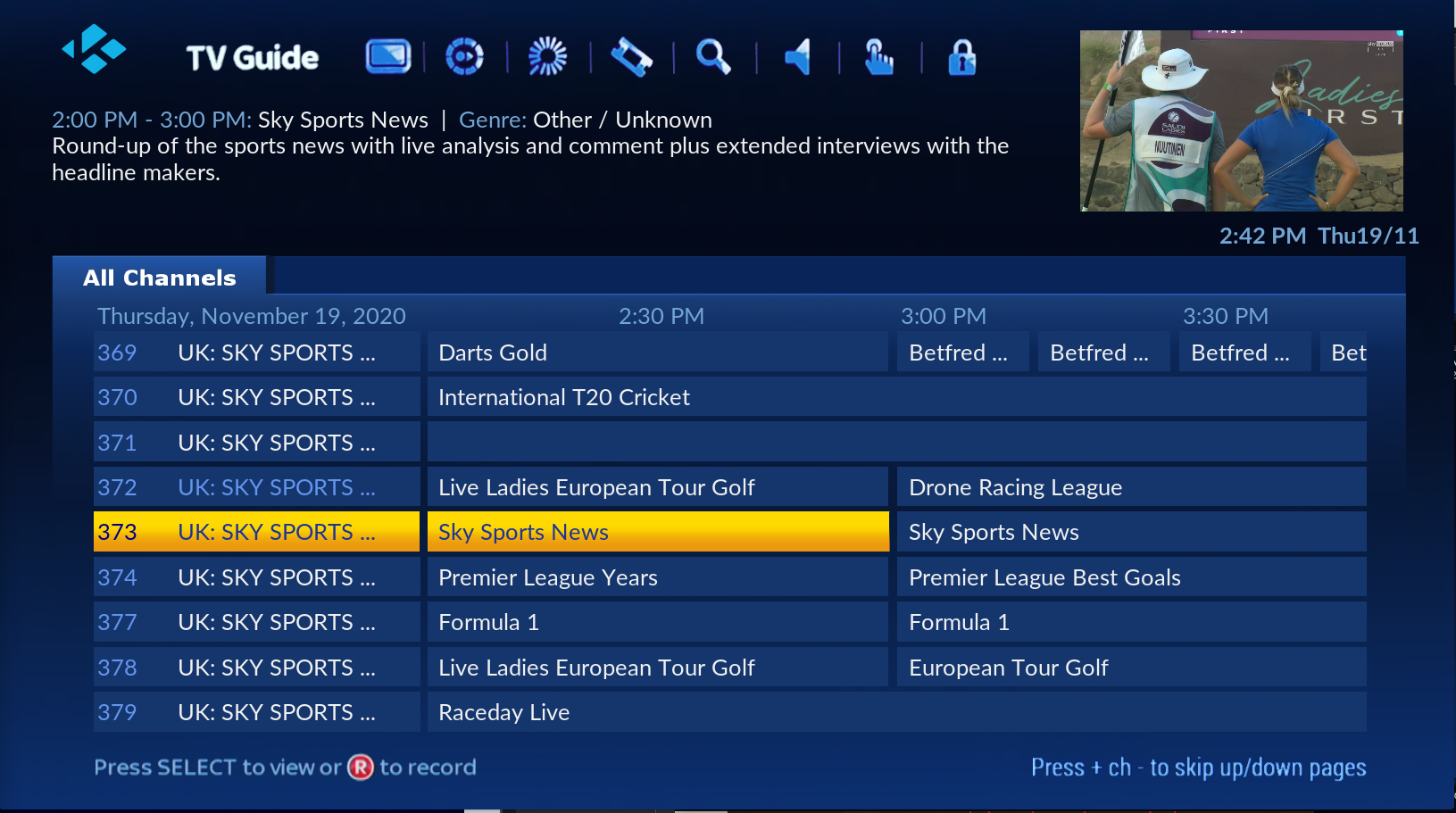Select channel 370 UK: SKY SPORTS
This screenshot has width=1456, height=813.
click(x=257, y=397)
